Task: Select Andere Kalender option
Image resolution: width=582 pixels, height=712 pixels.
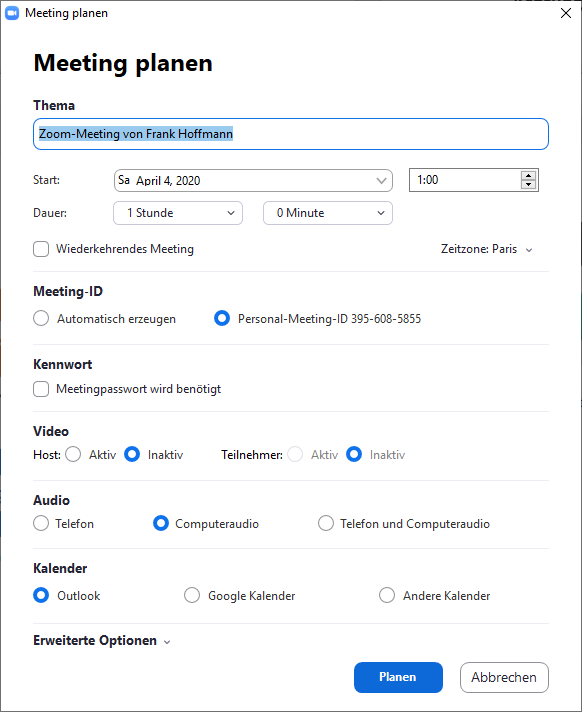Action: 387,595
